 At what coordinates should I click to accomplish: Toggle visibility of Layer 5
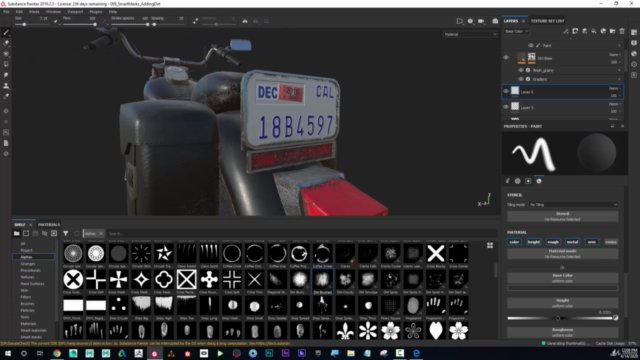(x=506, y=107)
